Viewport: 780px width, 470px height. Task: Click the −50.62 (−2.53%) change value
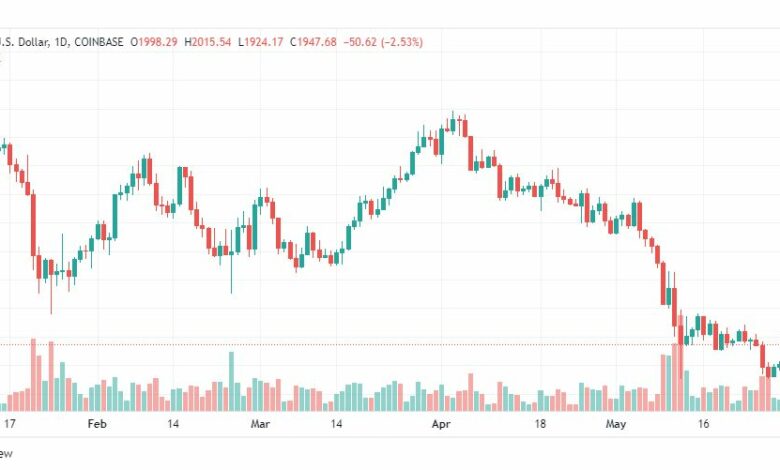coord(383,42)
